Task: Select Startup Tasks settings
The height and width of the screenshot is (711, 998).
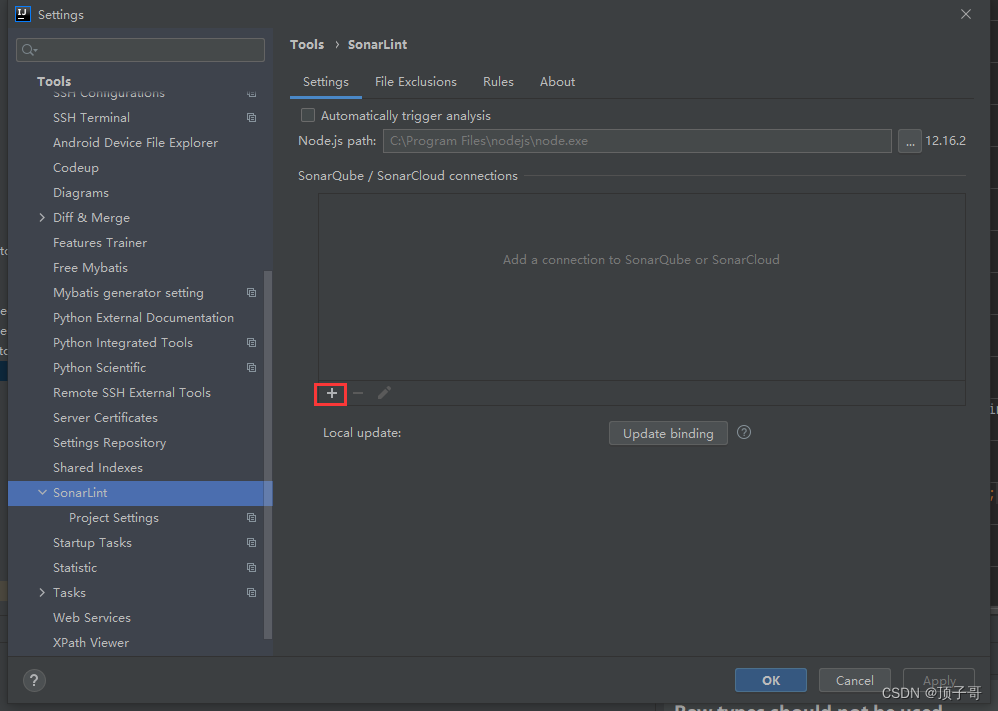Action: pyautogui.click(x=92, y=543)
